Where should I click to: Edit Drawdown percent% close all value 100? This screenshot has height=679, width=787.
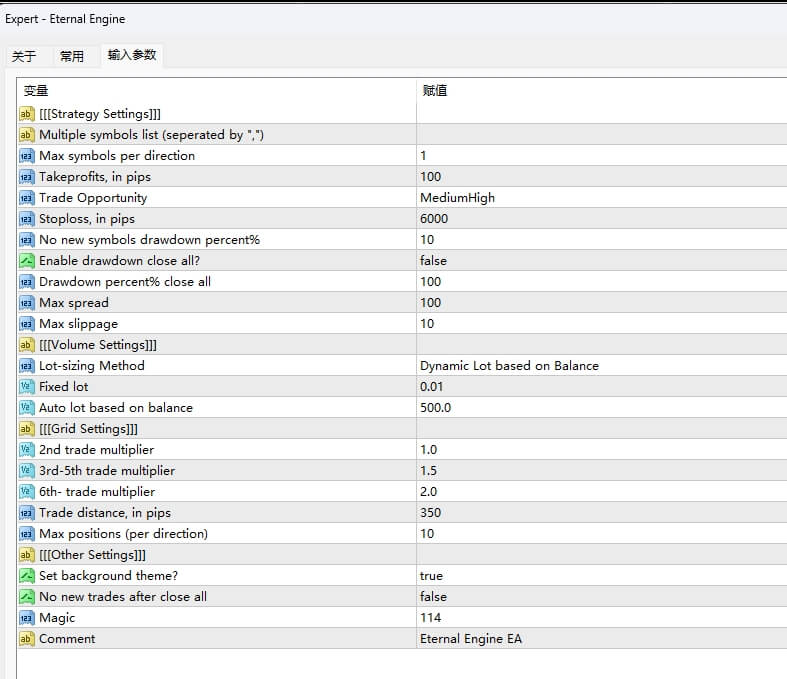[x=431, y=282]
